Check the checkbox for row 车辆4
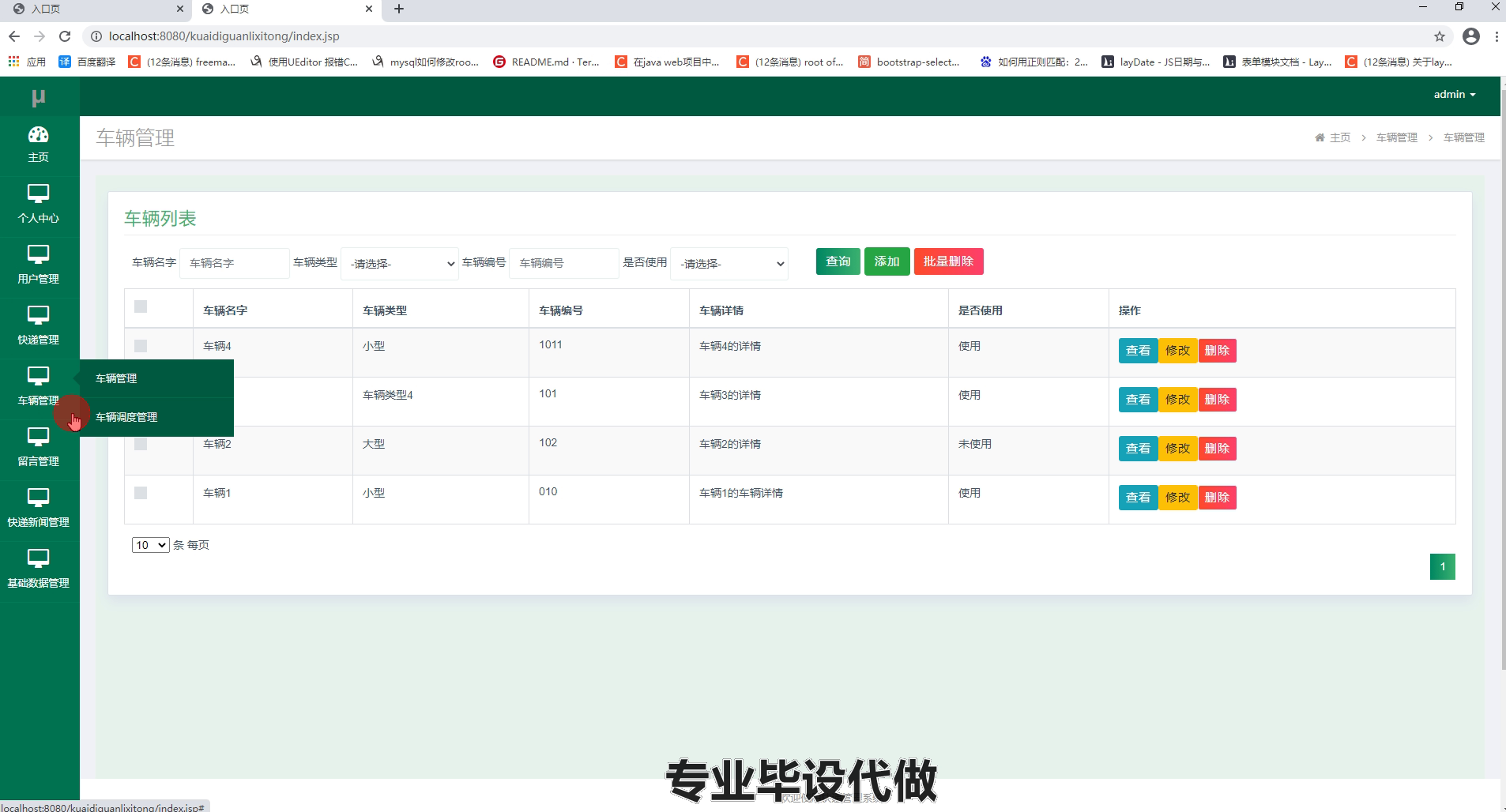Image resolution: width=1506 pixels, height=812 pixels. [141, 346]
